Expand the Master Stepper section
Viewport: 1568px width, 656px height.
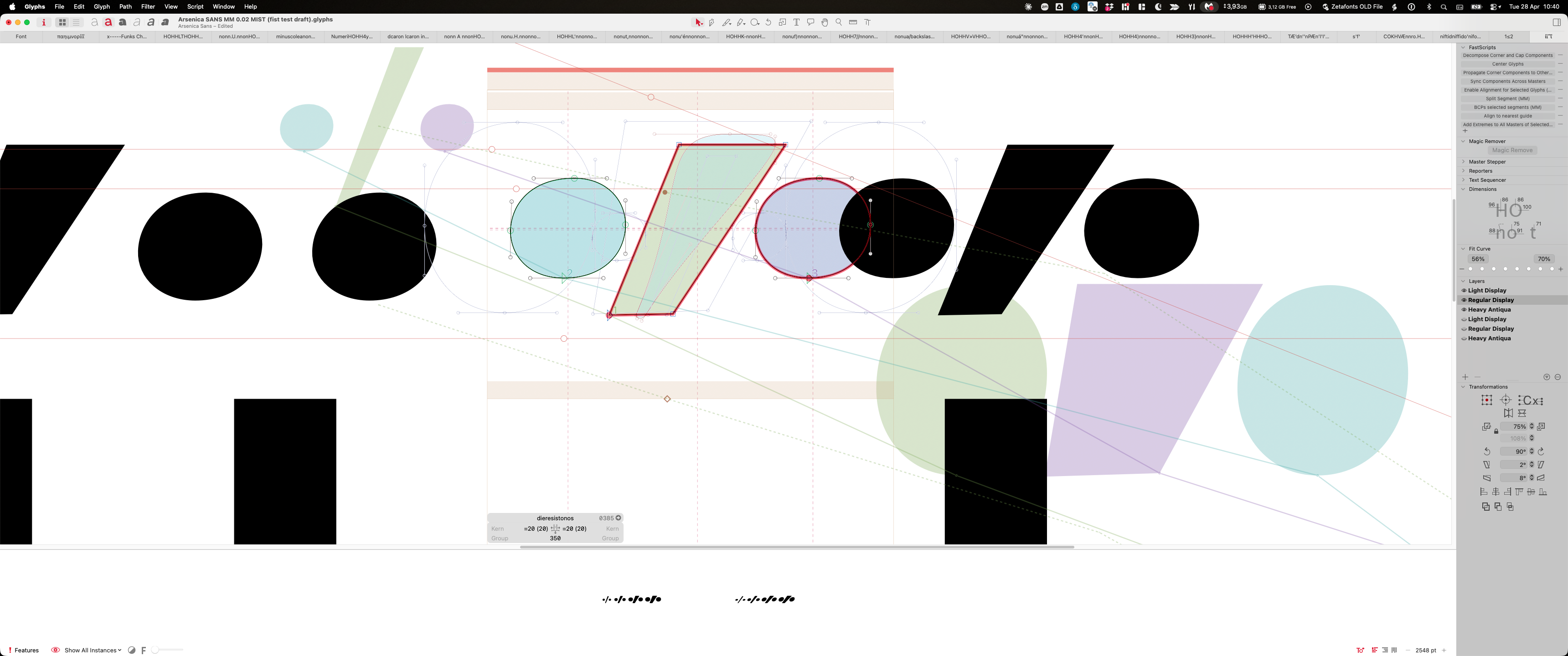tap(1463, 162)
